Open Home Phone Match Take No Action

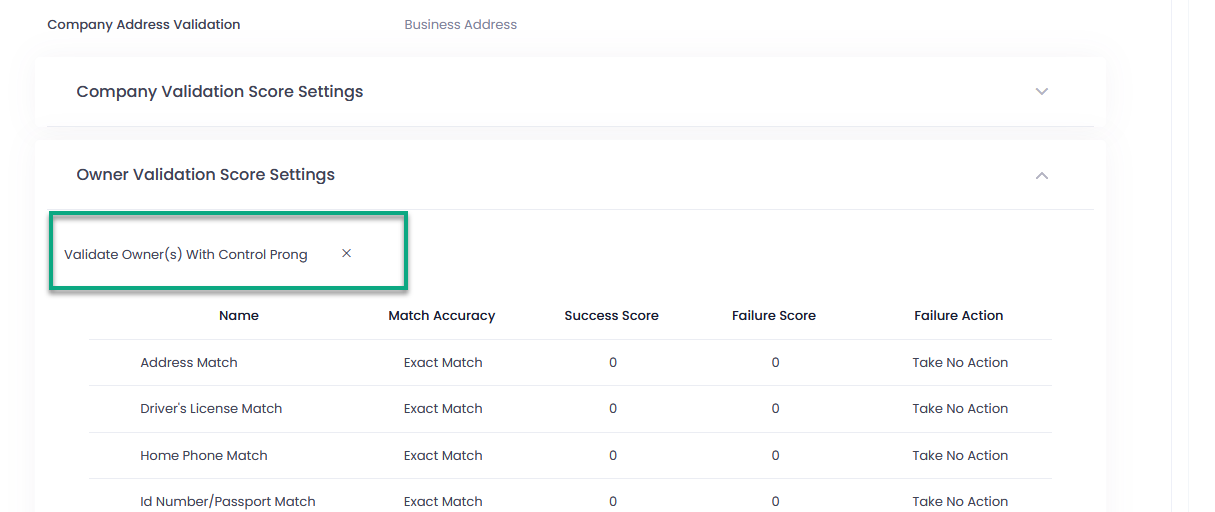[x=960, y=456]
